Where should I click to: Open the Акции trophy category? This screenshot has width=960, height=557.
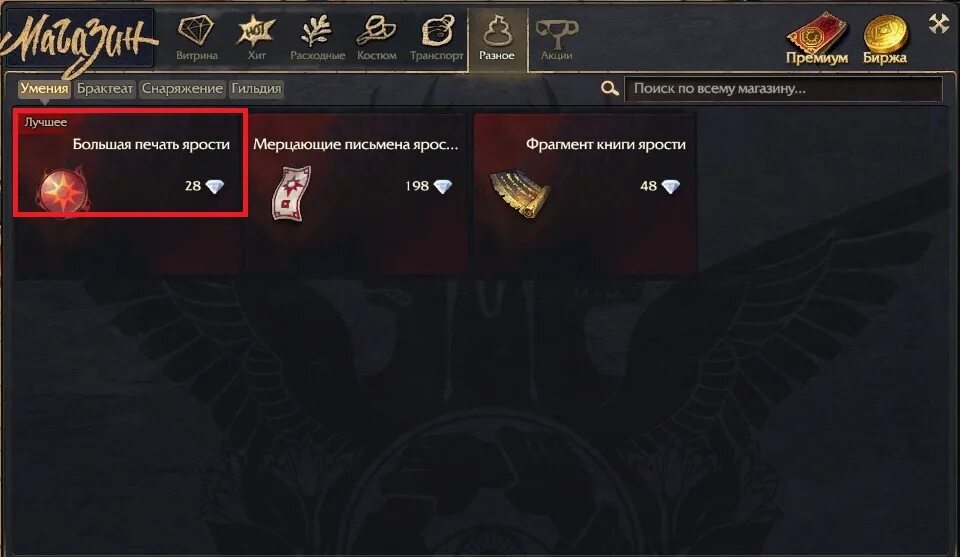557,39
